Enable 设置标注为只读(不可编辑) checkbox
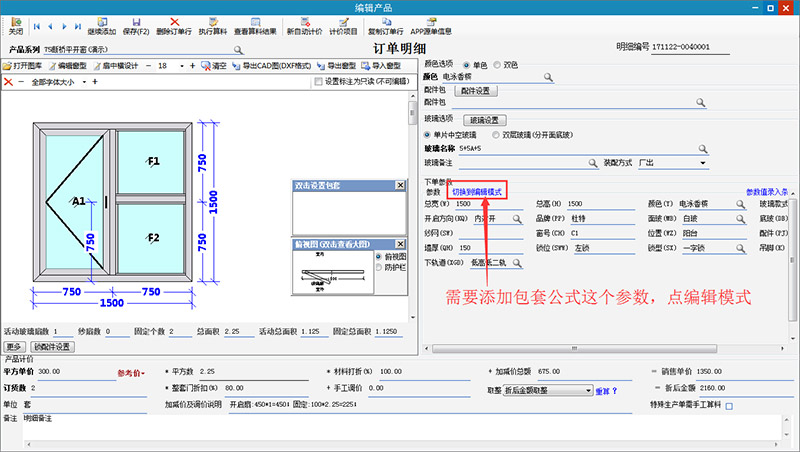800x452 pixels. tap(318, 82)
